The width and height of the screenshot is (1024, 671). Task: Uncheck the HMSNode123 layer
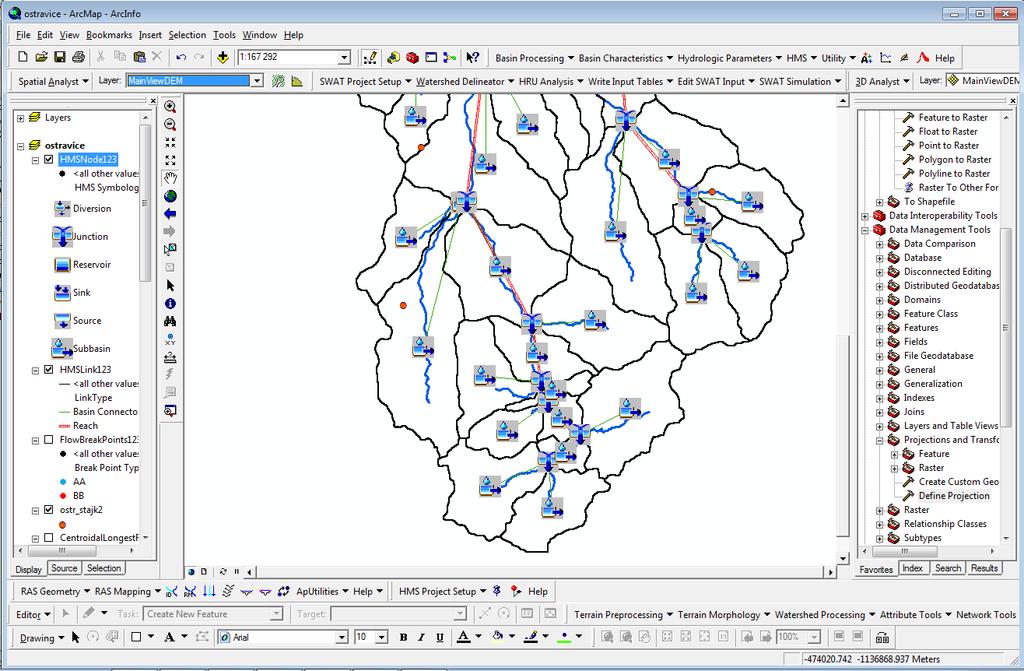point(48,159)
